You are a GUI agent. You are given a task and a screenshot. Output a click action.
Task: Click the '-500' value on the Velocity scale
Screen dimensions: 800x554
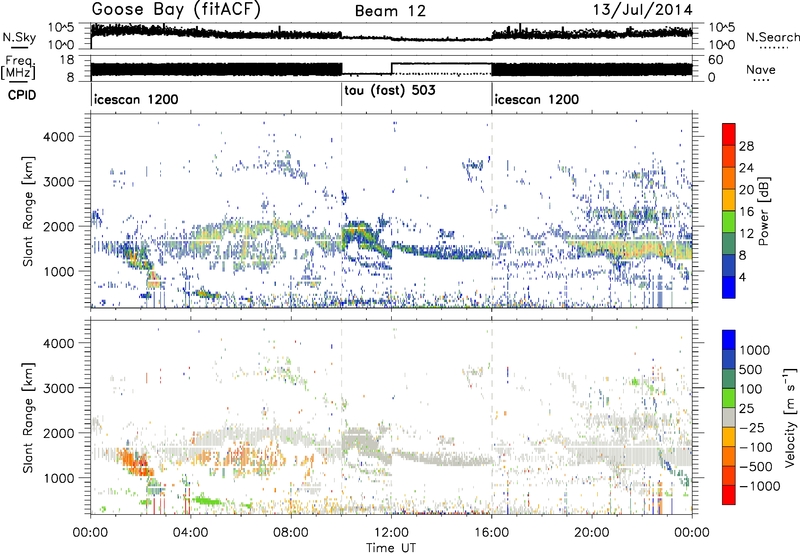756,466
